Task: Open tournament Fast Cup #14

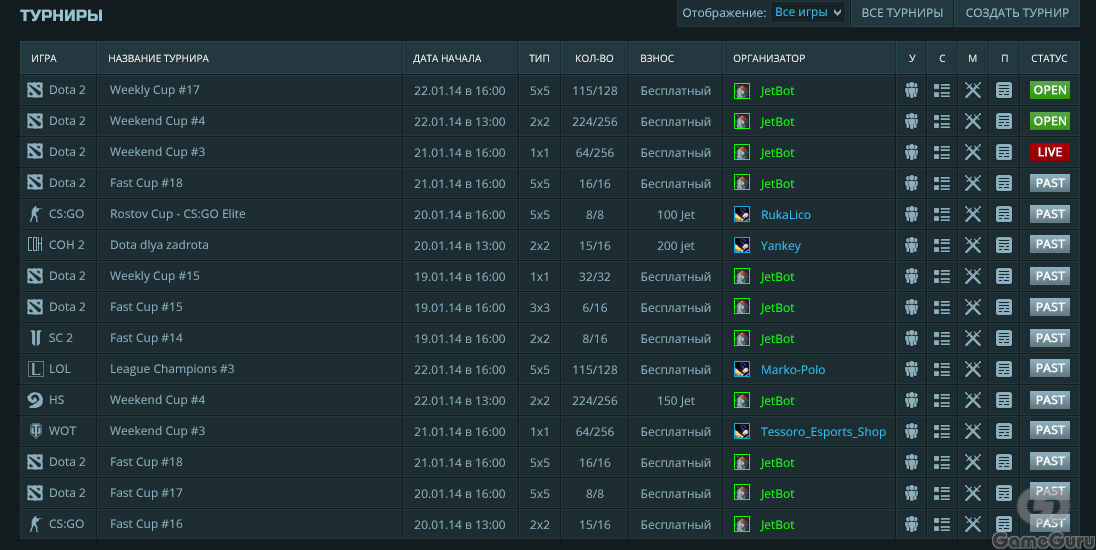Action: point(146,338)
